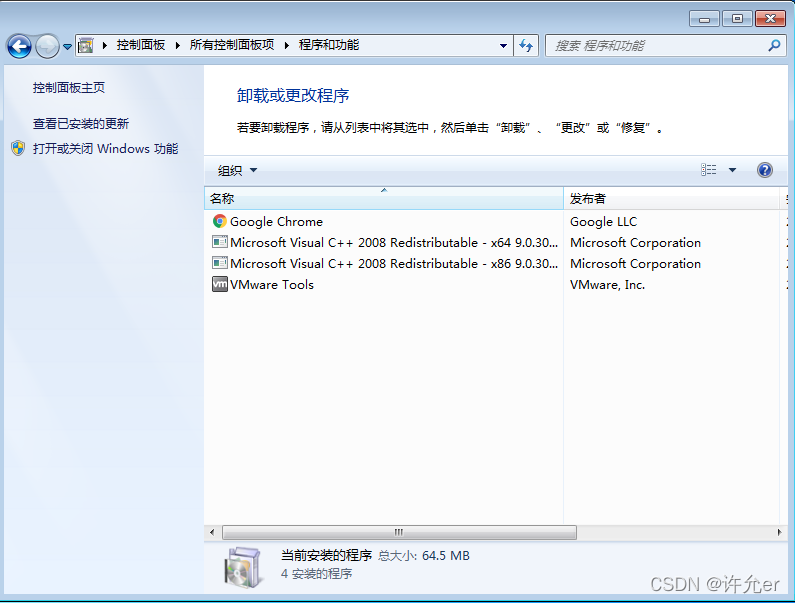Viewport: 795px width, 603px height.
Task: Close the 程序和功能 window
Action: tap(770, 19)
